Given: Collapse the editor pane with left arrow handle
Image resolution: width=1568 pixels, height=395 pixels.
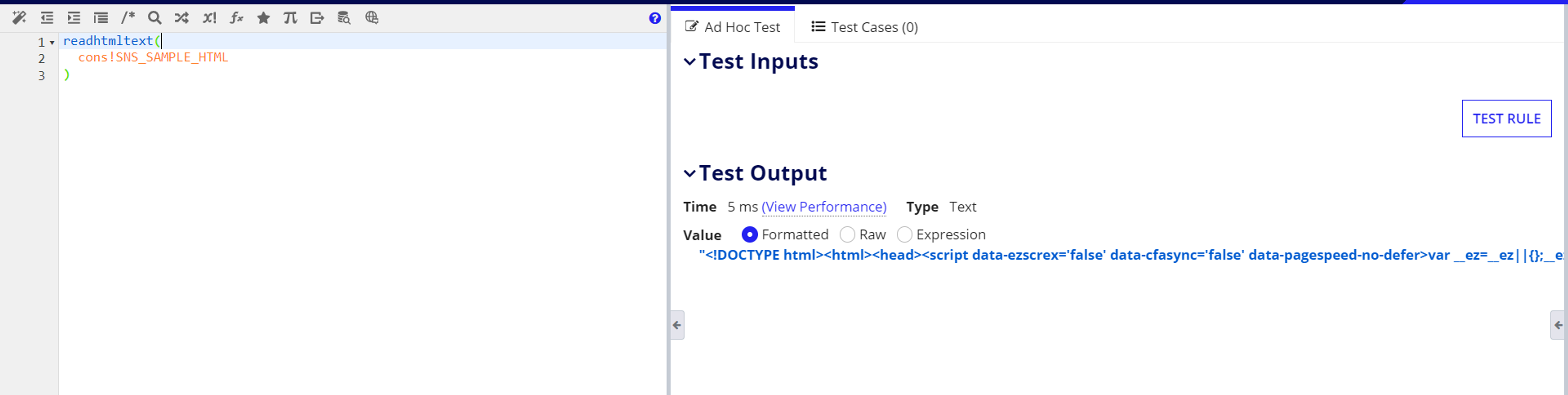Looking at the screenshot, I should coord(677,325).
